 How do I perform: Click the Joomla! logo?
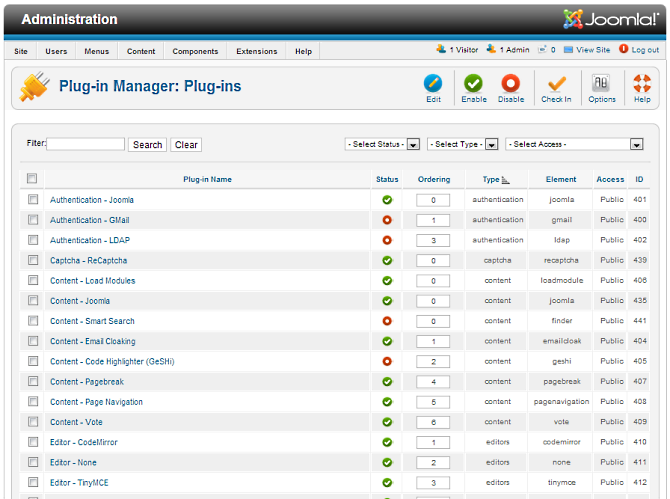tap(611, 19)
